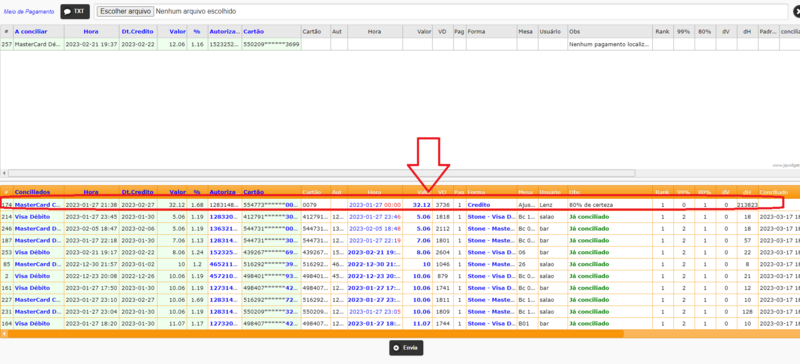
Task: Click the bold 32.12 value in row 174
Action: pyautogui.click(x=421, y=205)
